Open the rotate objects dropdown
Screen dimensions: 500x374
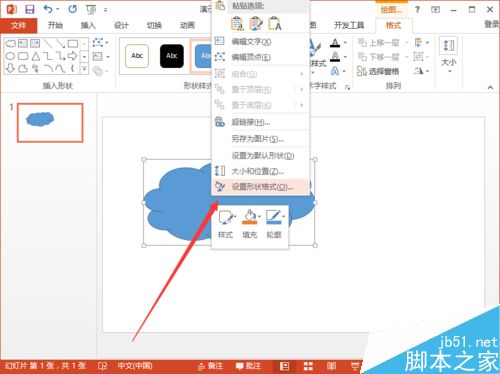[422, 71]
